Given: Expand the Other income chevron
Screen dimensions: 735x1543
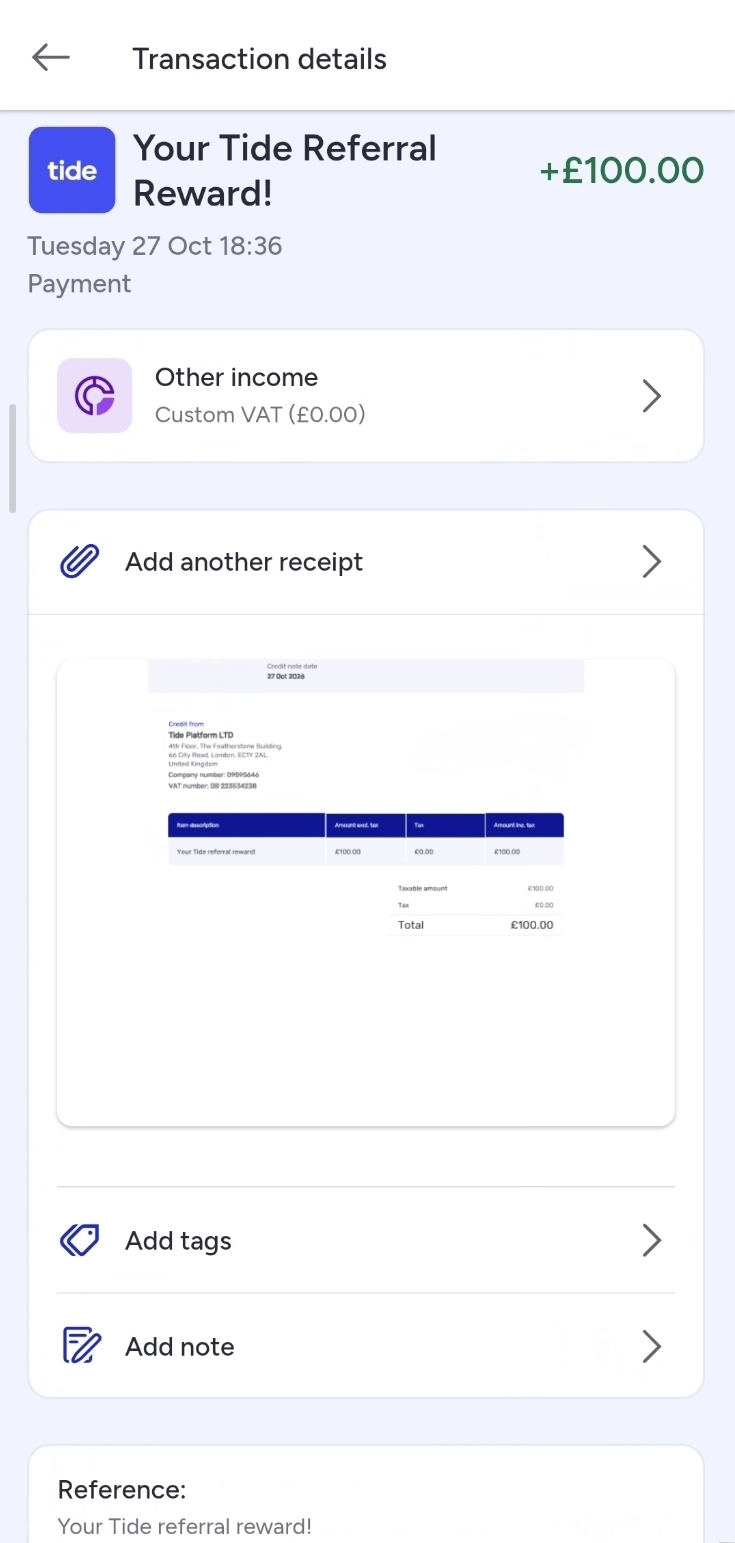Looking at the screenshot, I should pyautogui.click(x=652, y=397).
